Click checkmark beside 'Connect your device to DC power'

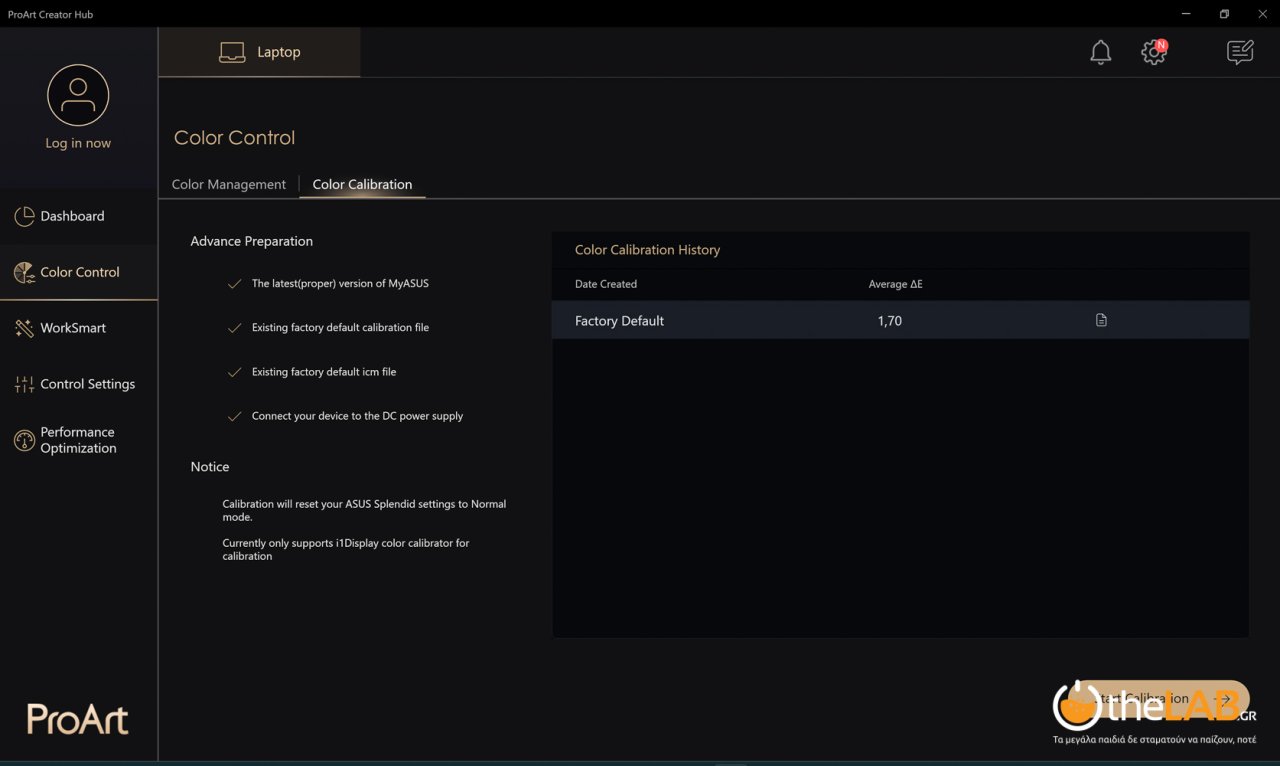click(x=233, y=416)
